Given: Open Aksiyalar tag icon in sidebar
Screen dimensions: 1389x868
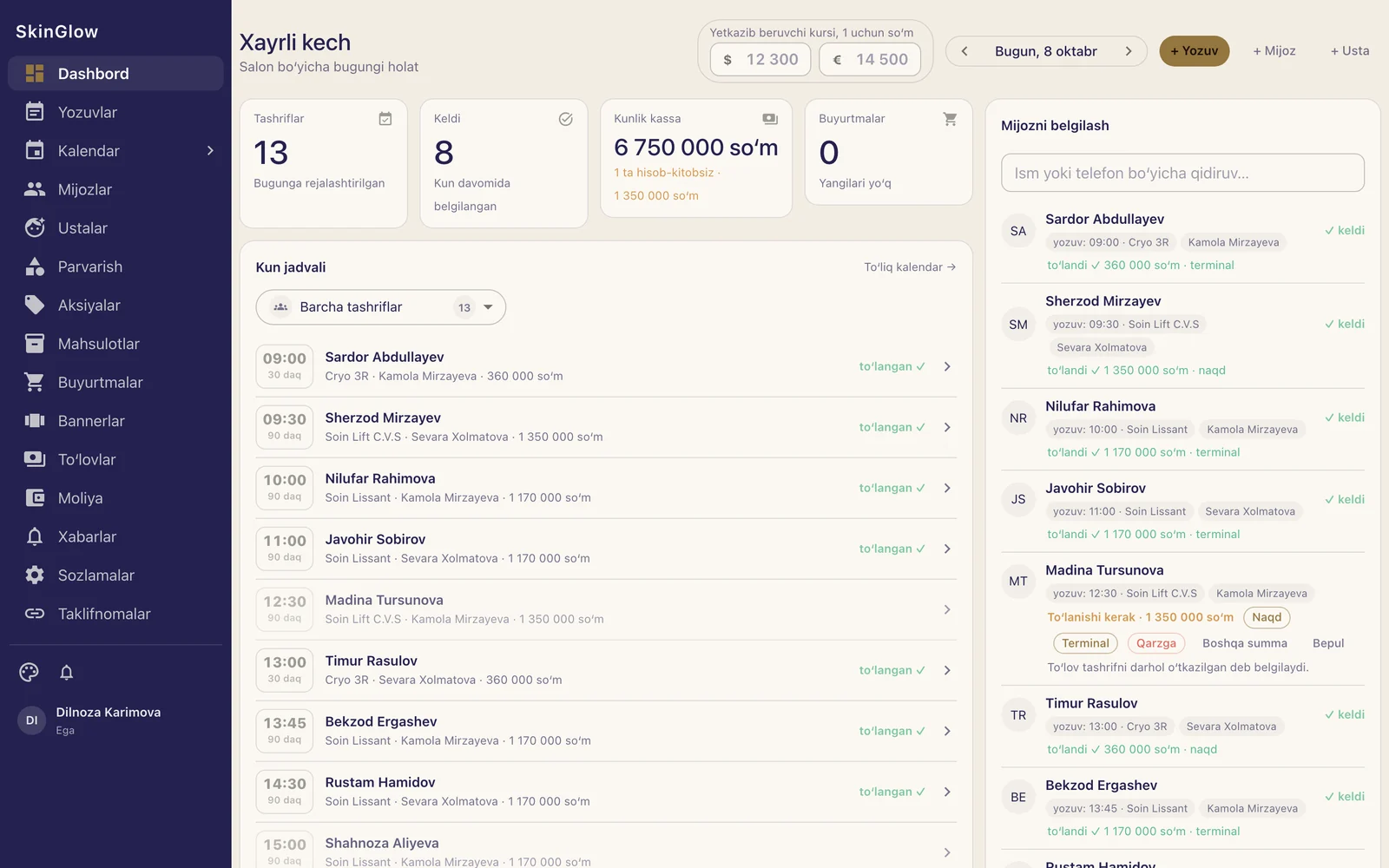Looking at the screenshot, I should [x=35, y=305].
